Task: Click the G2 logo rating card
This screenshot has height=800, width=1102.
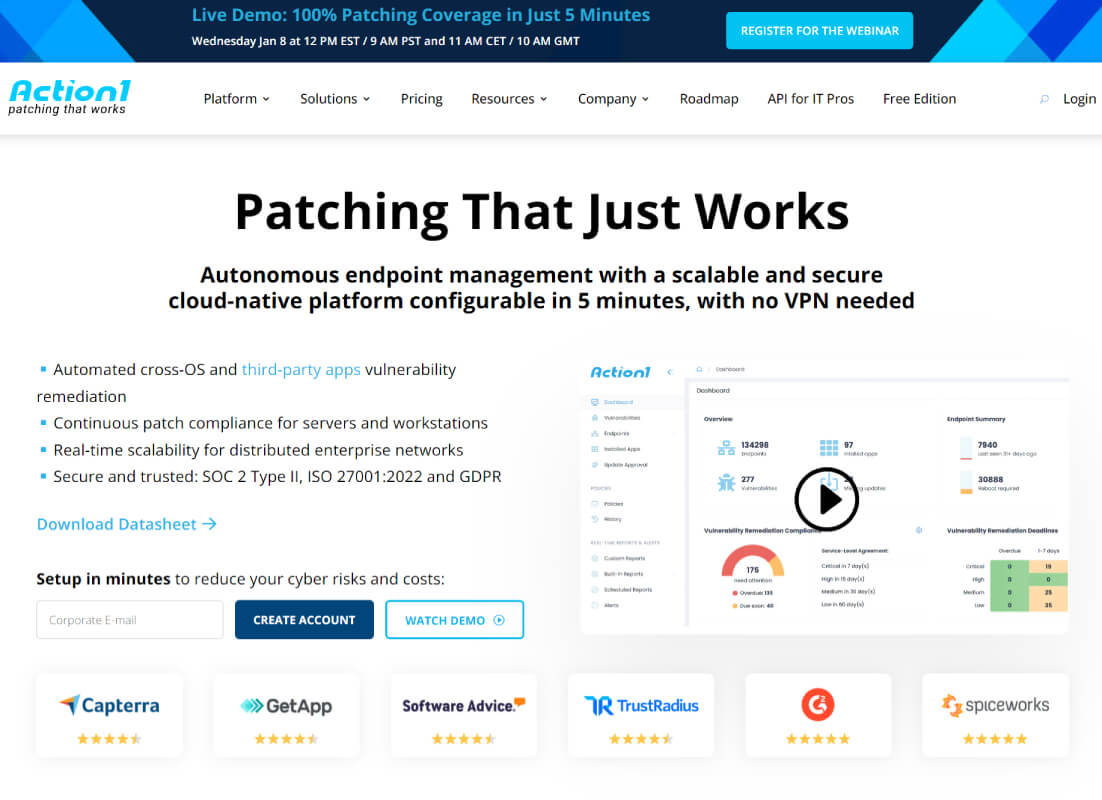Action: [x=818, y=716]
